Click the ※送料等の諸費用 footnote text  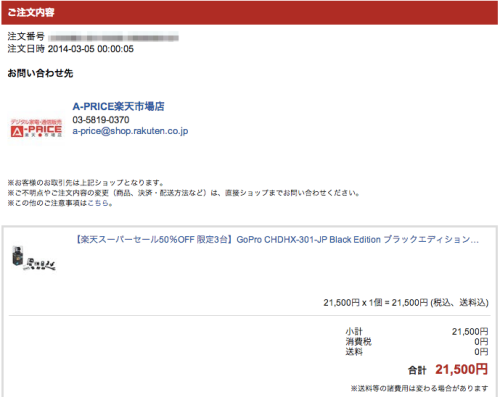tap(419, 388)
